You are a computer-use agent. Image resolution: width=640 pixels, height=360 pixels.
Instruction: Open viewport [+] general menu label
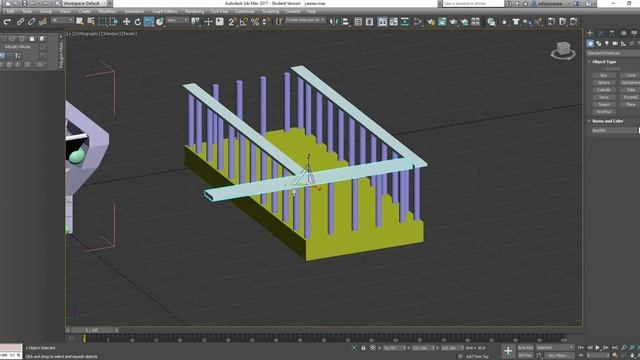tap(69, 34)
